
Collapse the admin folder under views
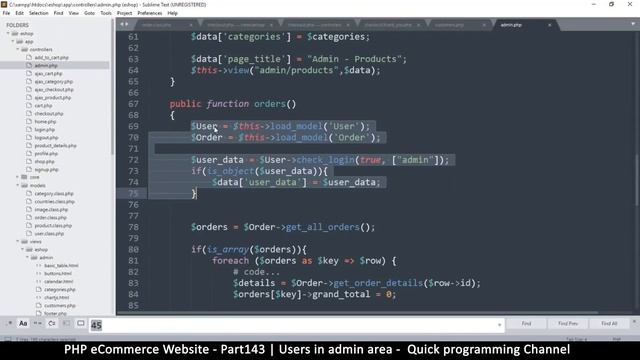click(x=28, y=258)
